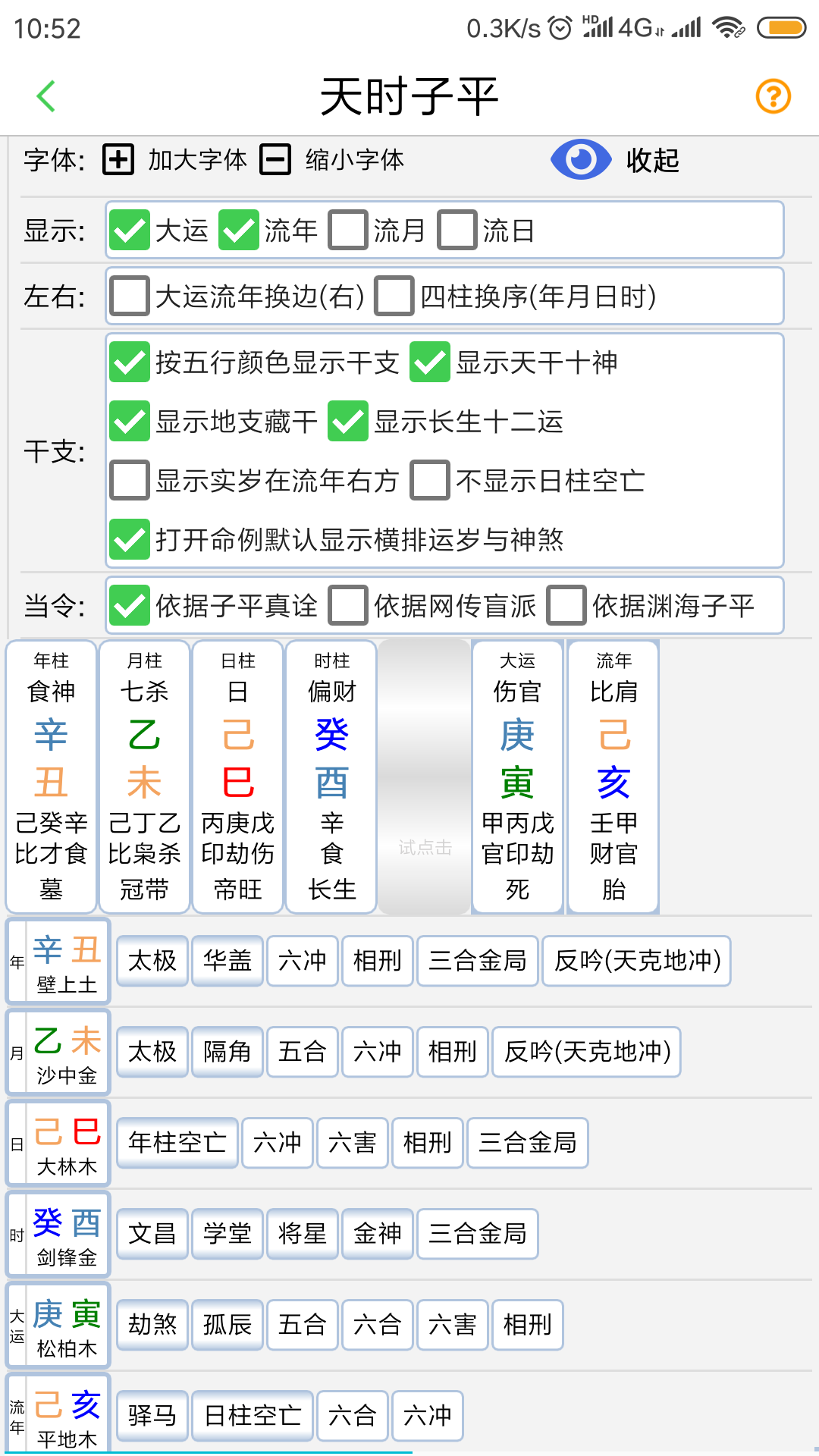
Task: Enable the 流日 checkbox
Action: (457, 230)
